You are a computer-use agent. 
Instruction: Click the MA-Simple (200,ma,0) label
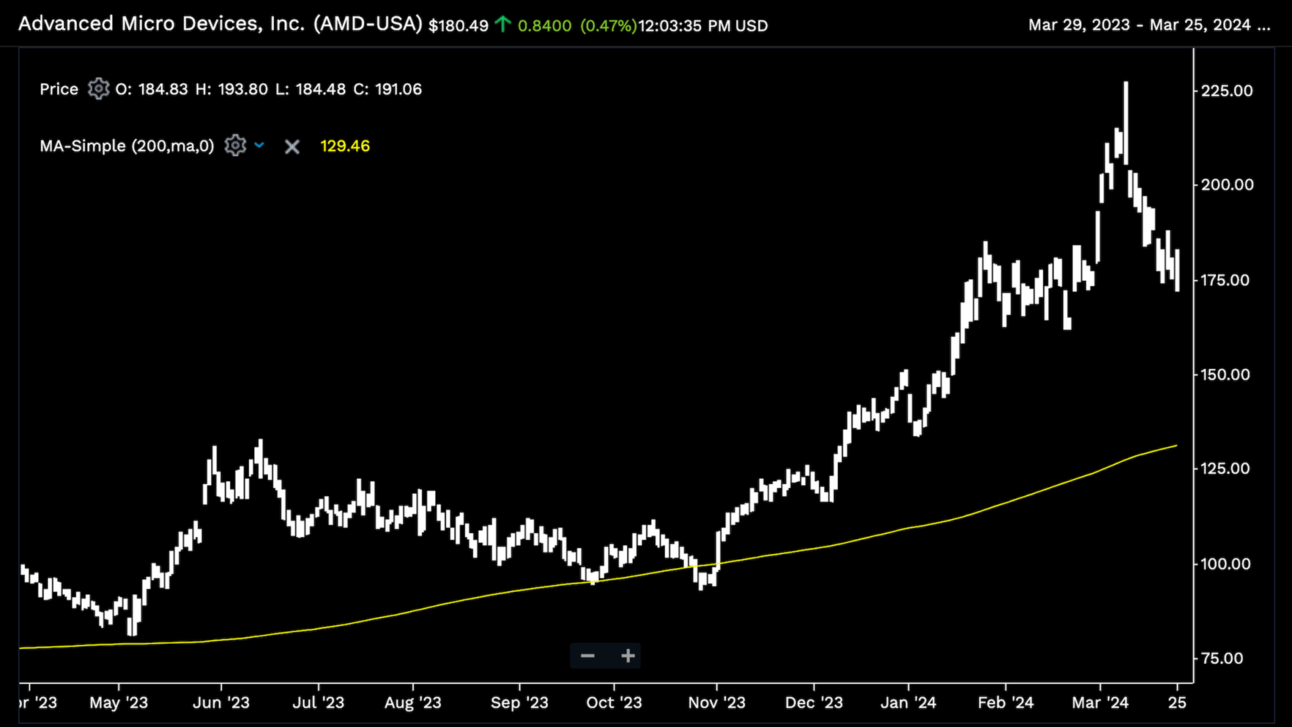127,146
